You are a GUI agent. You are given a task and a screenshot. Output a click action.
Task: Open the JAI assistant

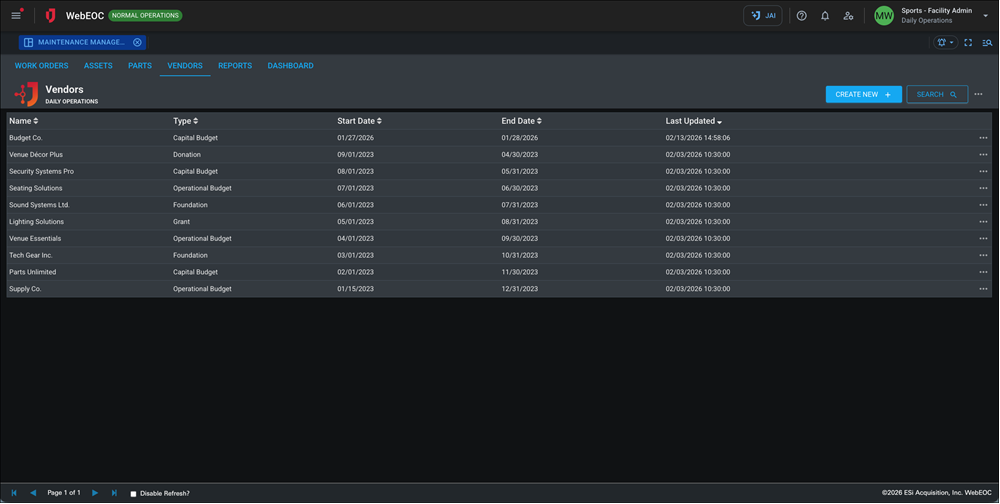click(x=763, y=16)
